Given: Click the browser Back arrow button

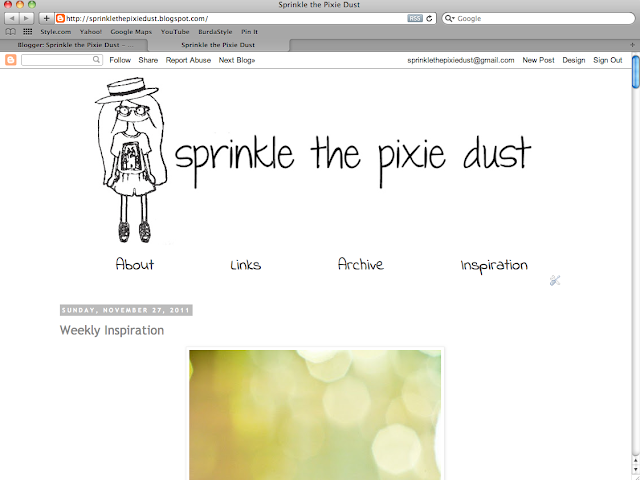Looking at the screenshot, I should click(x=12, y=18).
